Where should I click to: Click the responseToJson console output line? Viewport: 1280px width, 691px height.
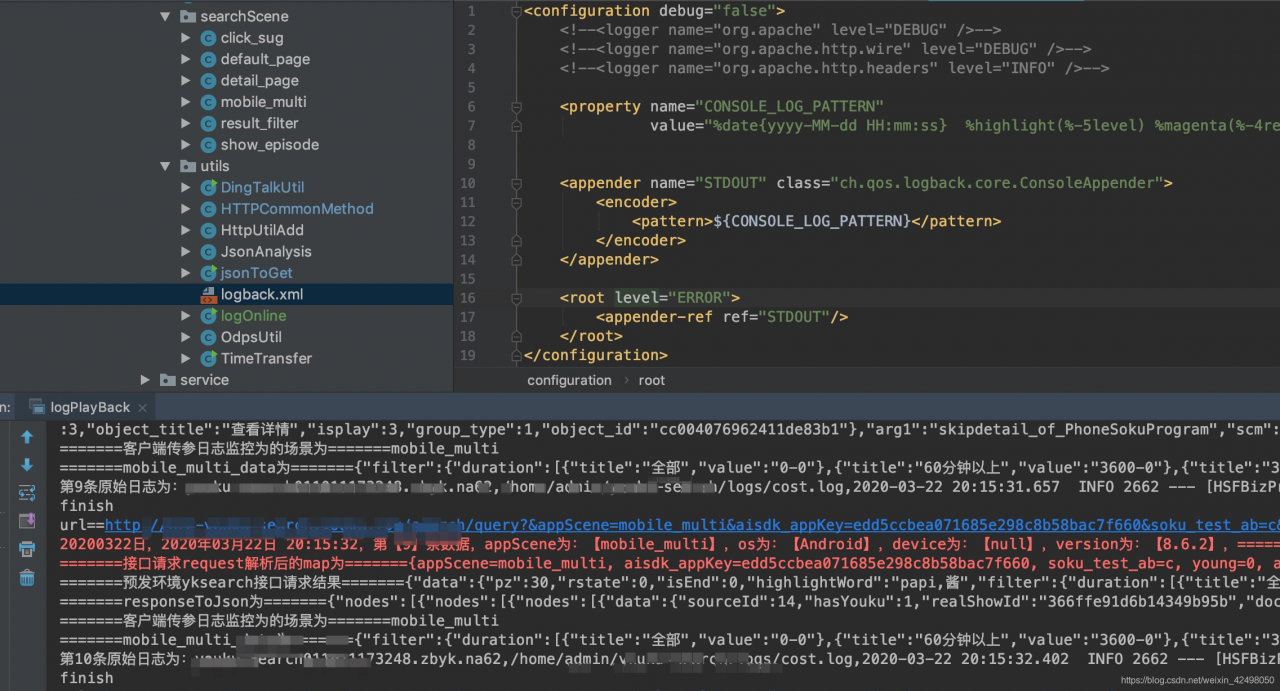click(x=670, y=602)
